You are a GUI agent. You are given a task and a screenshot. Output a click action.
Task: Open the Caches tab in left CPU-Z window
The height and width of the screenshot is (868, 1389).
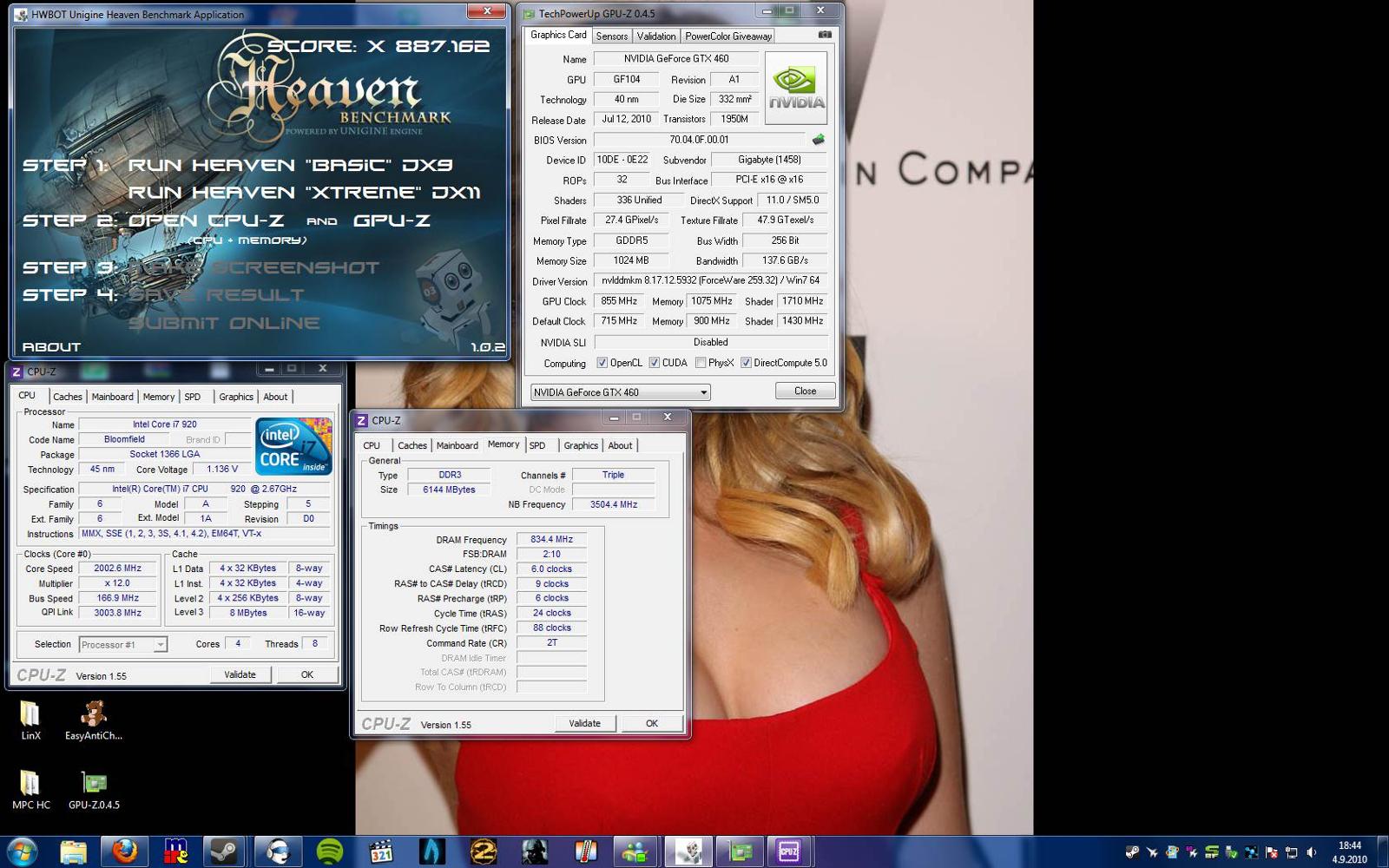coord(67,397)
